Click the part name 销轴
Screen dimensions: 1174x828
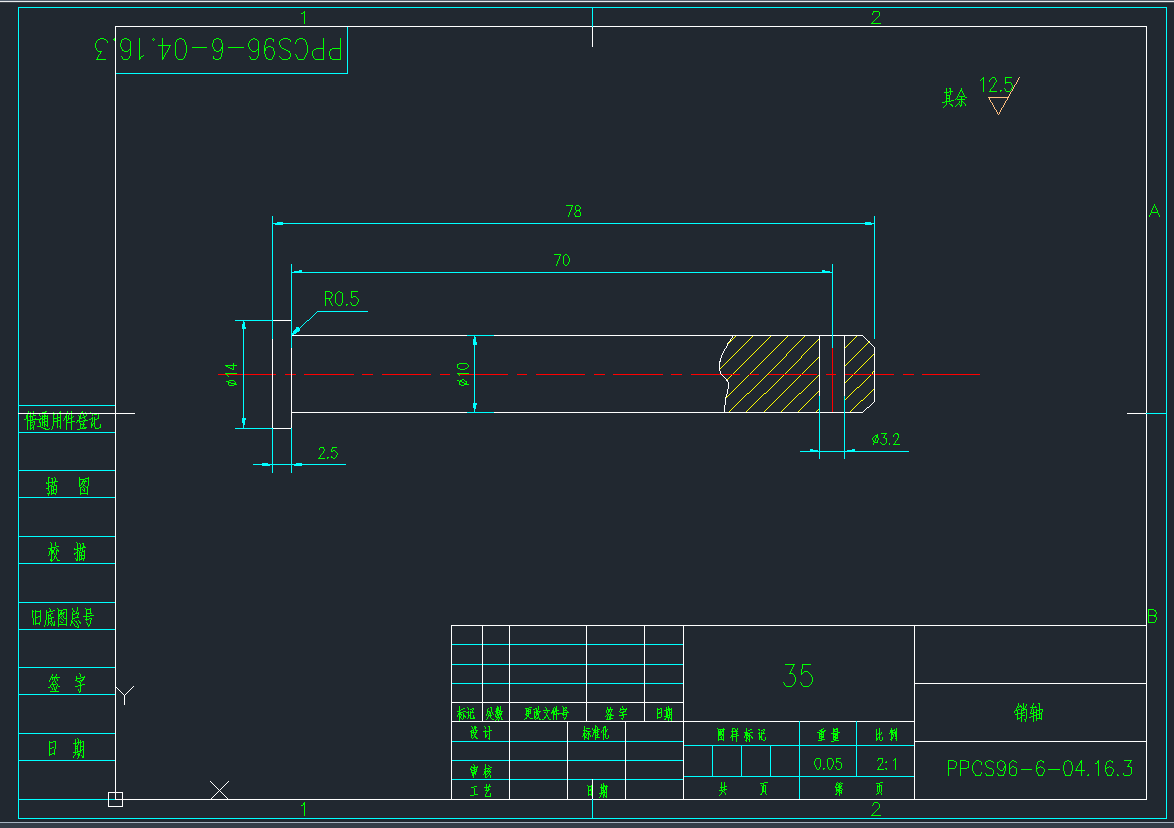1029,712
